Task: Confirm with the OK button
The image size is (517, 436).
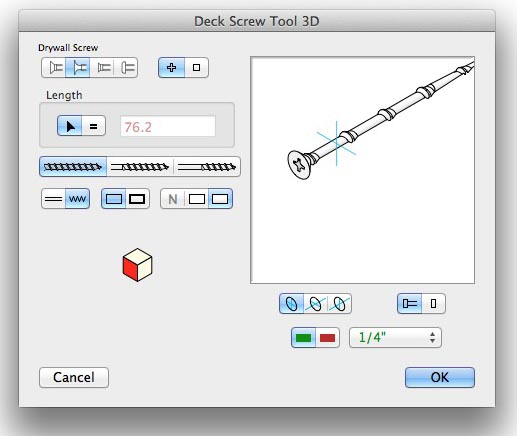Action: click(440, 377)
